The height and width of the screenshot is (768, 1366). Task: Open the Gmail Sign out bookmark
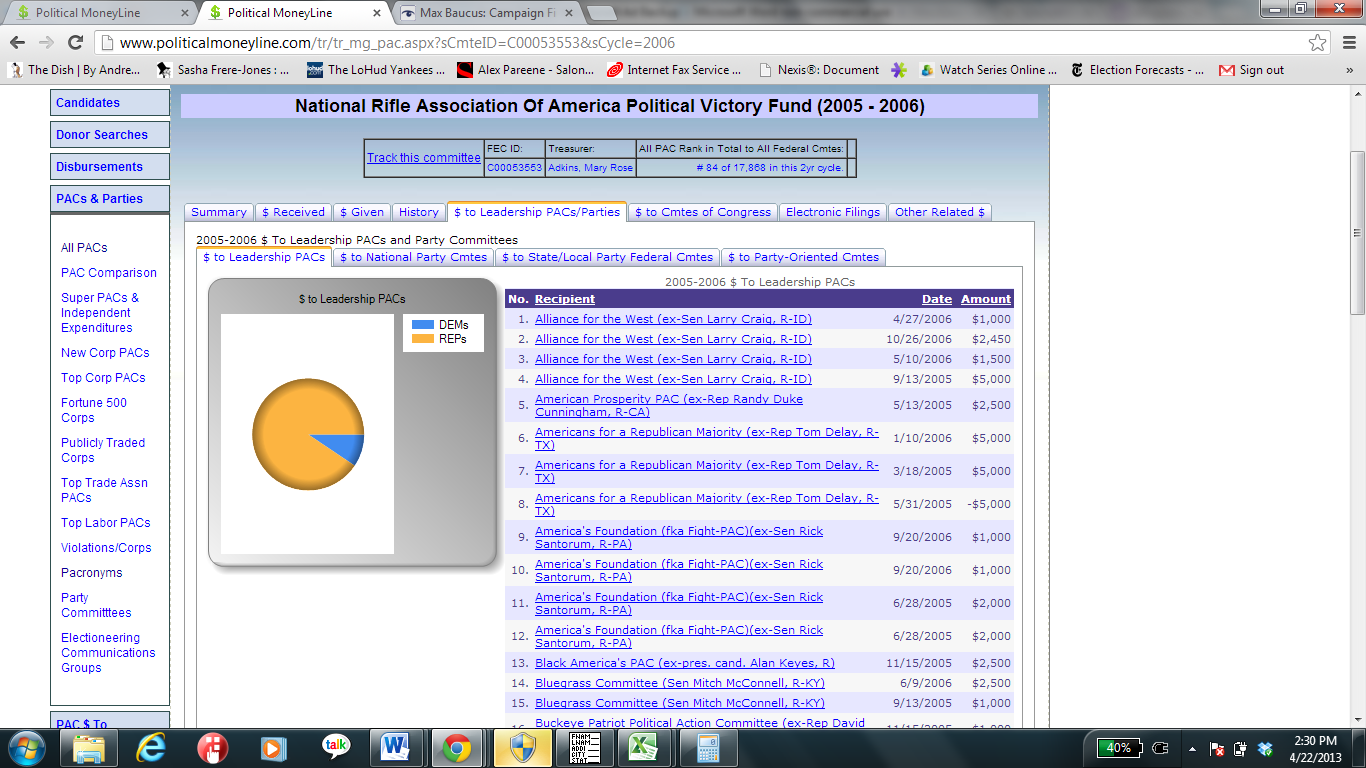click(1251, 70)
